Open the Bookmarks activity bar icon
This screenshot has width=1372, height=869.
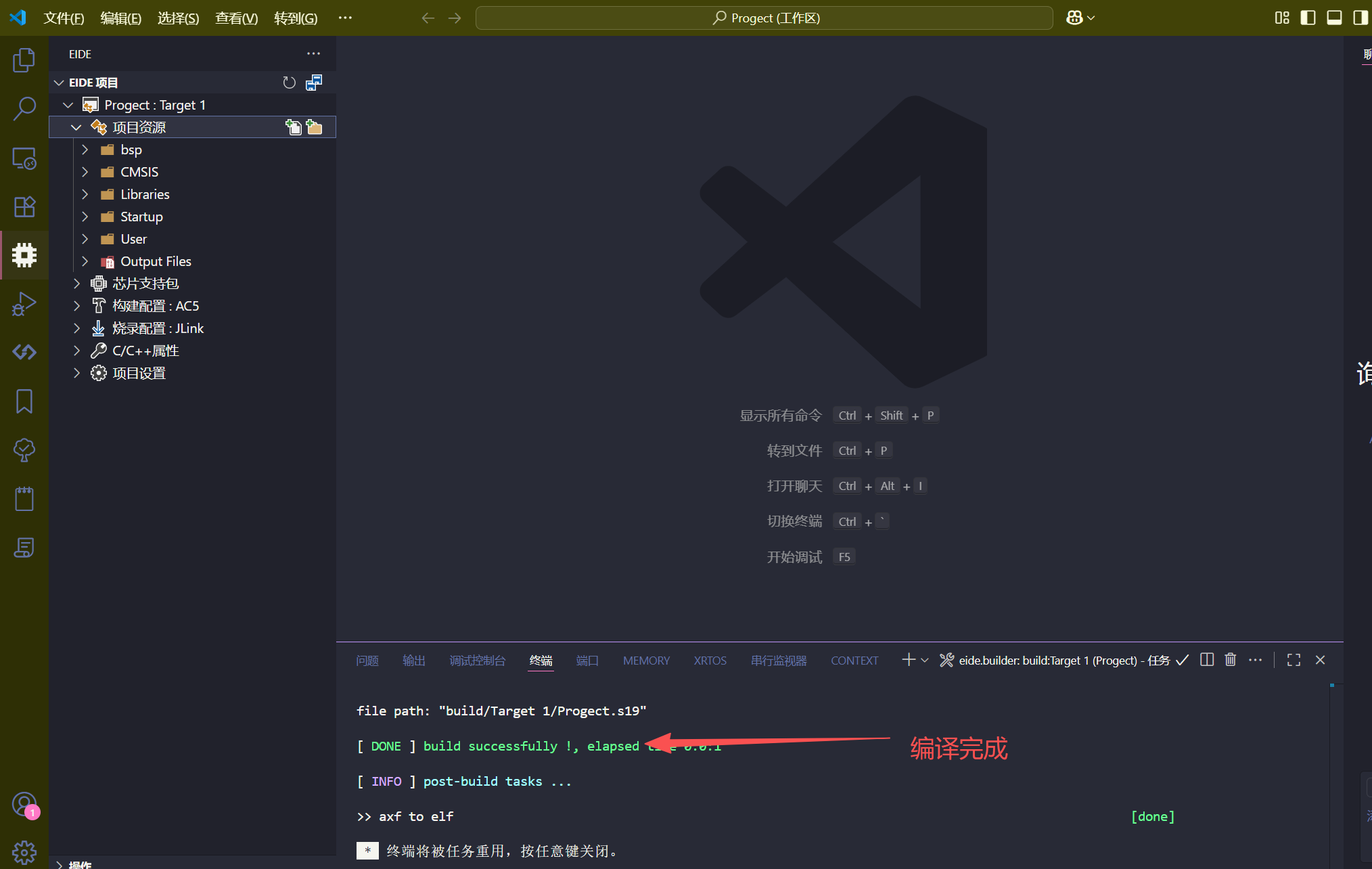(24, 401)
